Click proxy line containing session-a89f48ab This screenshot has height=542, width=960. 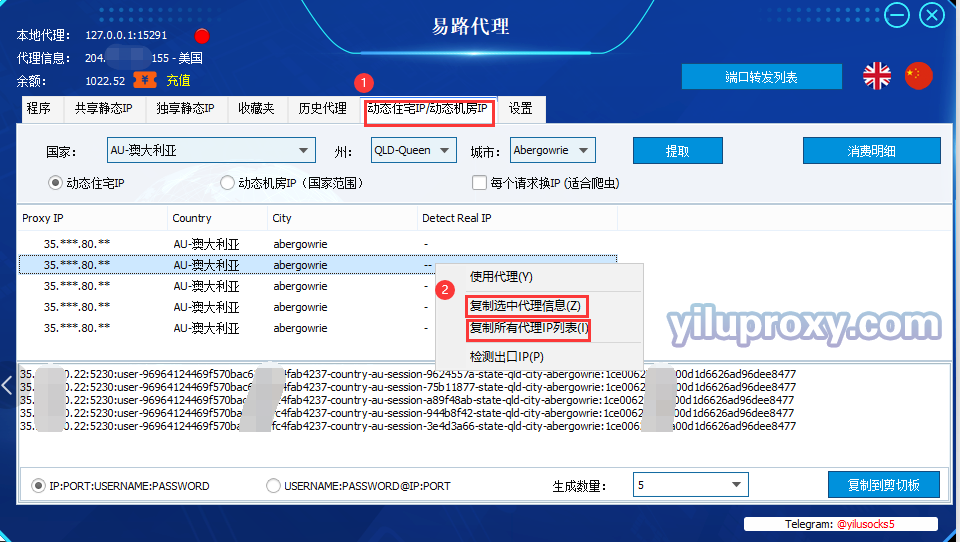(x=407, y=400)
